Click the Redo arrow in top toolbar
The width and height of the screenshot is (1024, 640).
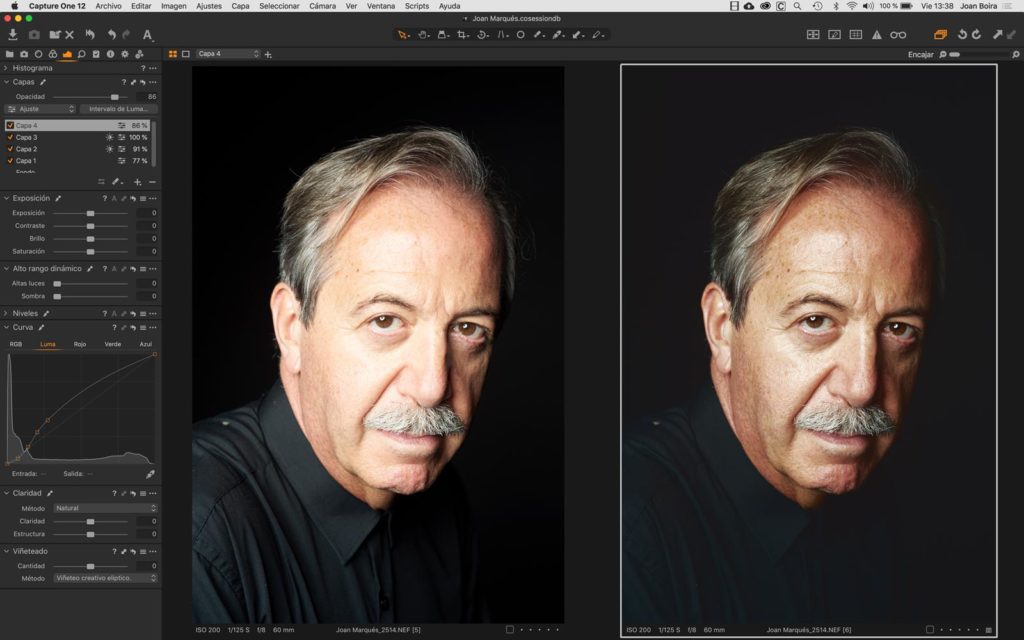[126, 35]
